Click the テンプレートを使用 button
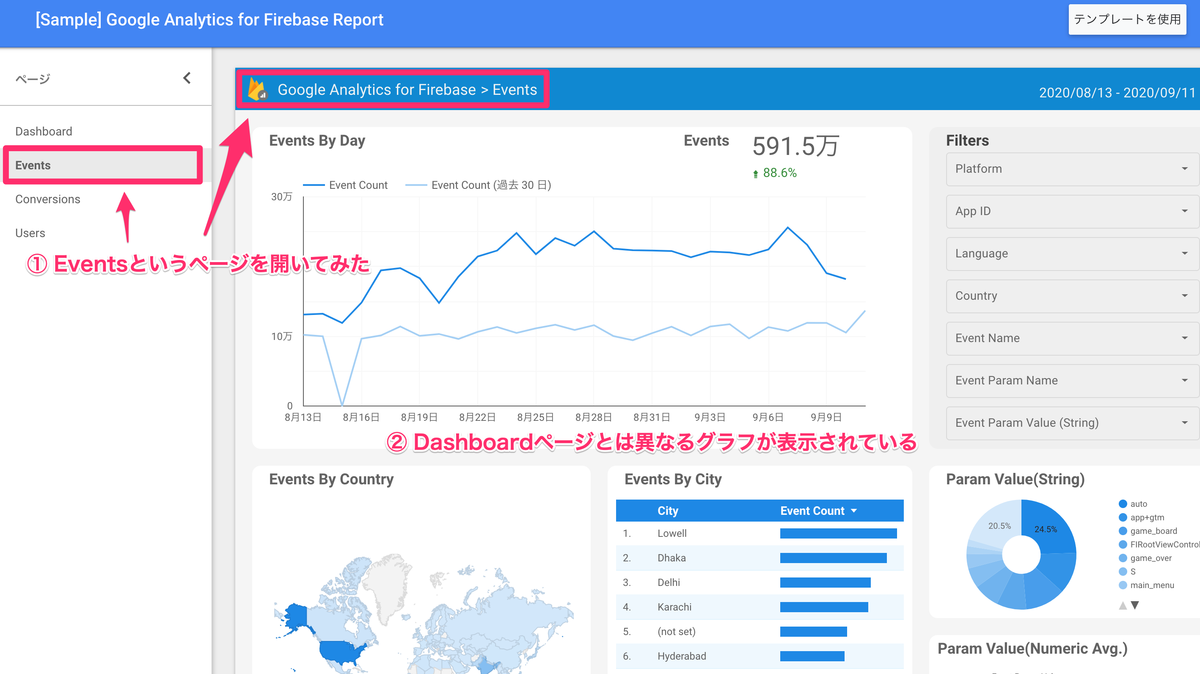This screenshot has width=1200, height=674. point(1127,19)
